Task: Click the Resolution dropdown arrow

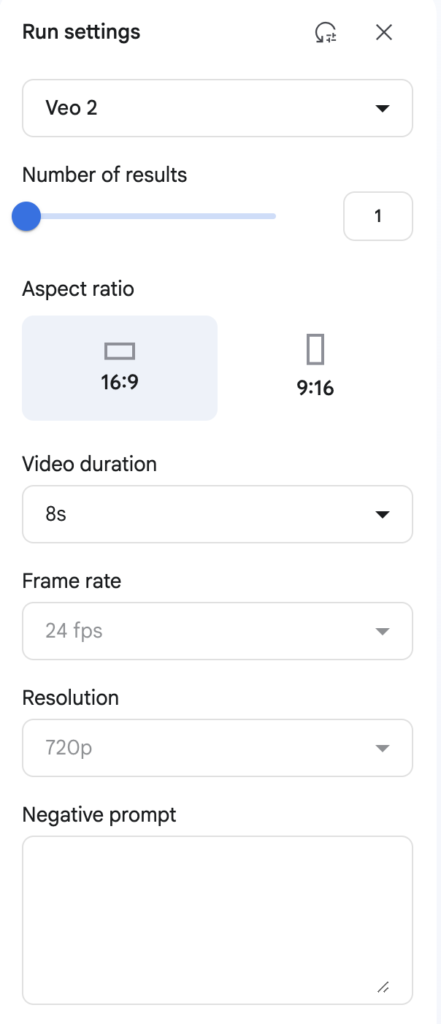Action: click(x=382, y=748)
